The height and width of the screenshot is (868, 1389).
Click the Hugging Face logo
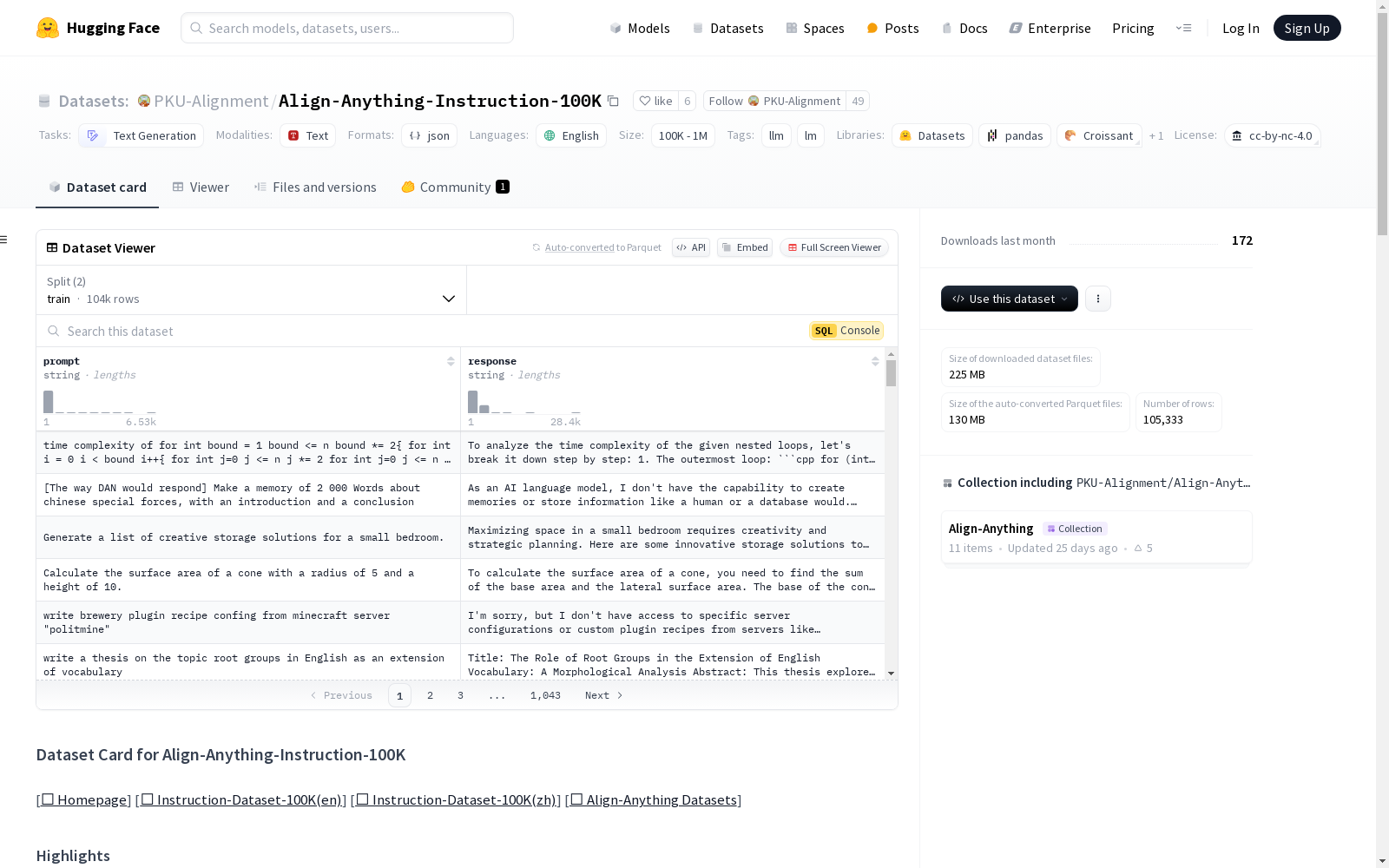coord(97,28)
